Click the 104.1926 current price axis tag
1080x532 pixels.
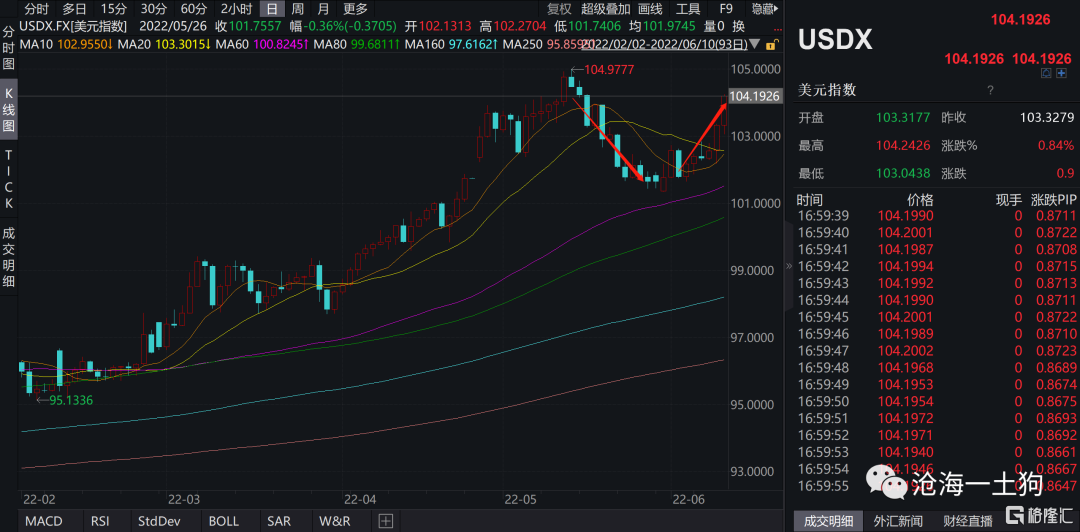point(754,96)
